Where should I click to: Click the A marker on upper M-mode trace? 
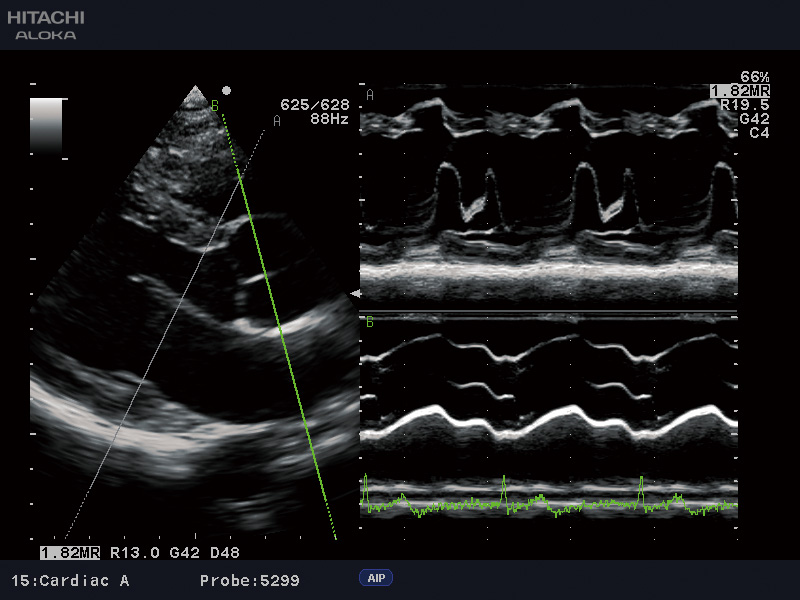370,95
